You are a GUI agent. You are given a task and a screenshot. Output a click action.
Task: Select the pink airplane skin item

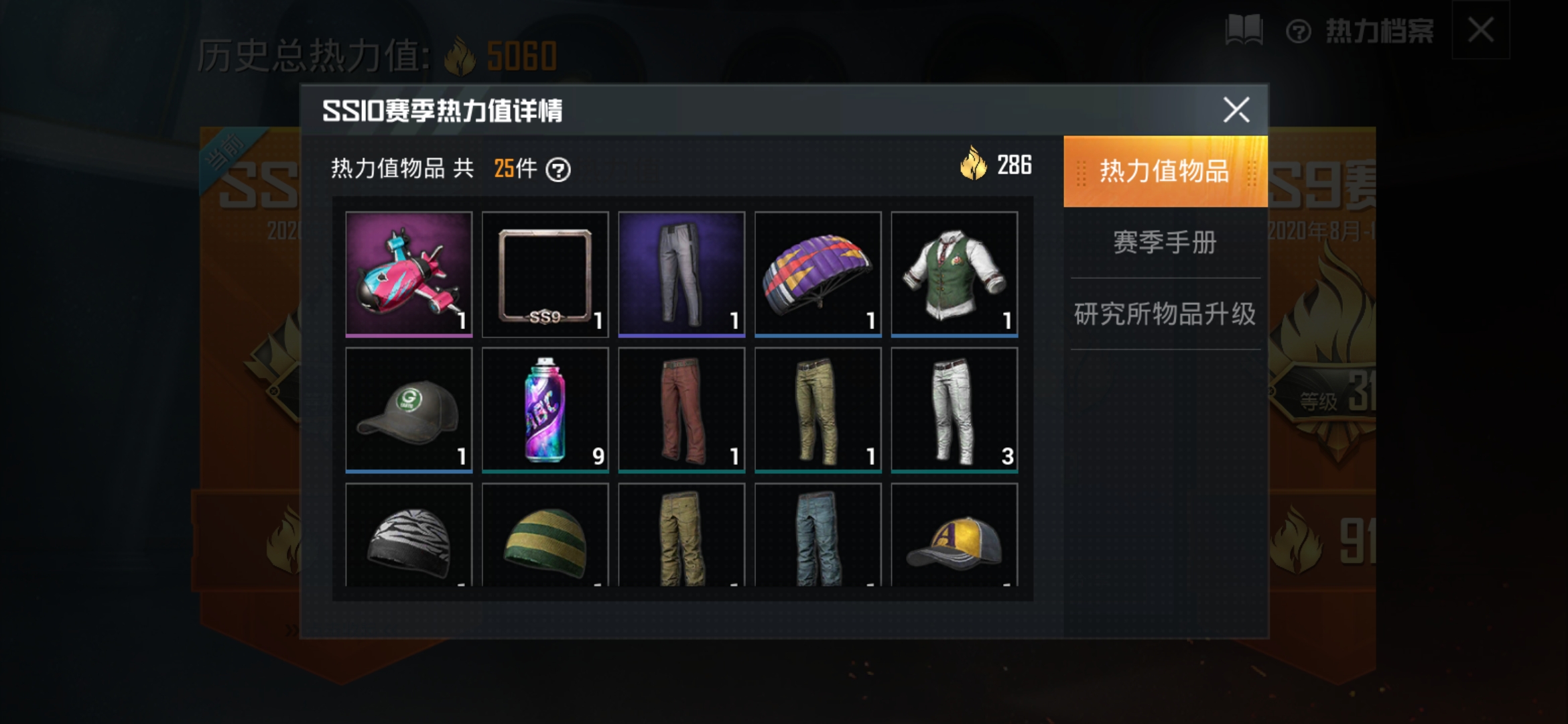point(409,274)
